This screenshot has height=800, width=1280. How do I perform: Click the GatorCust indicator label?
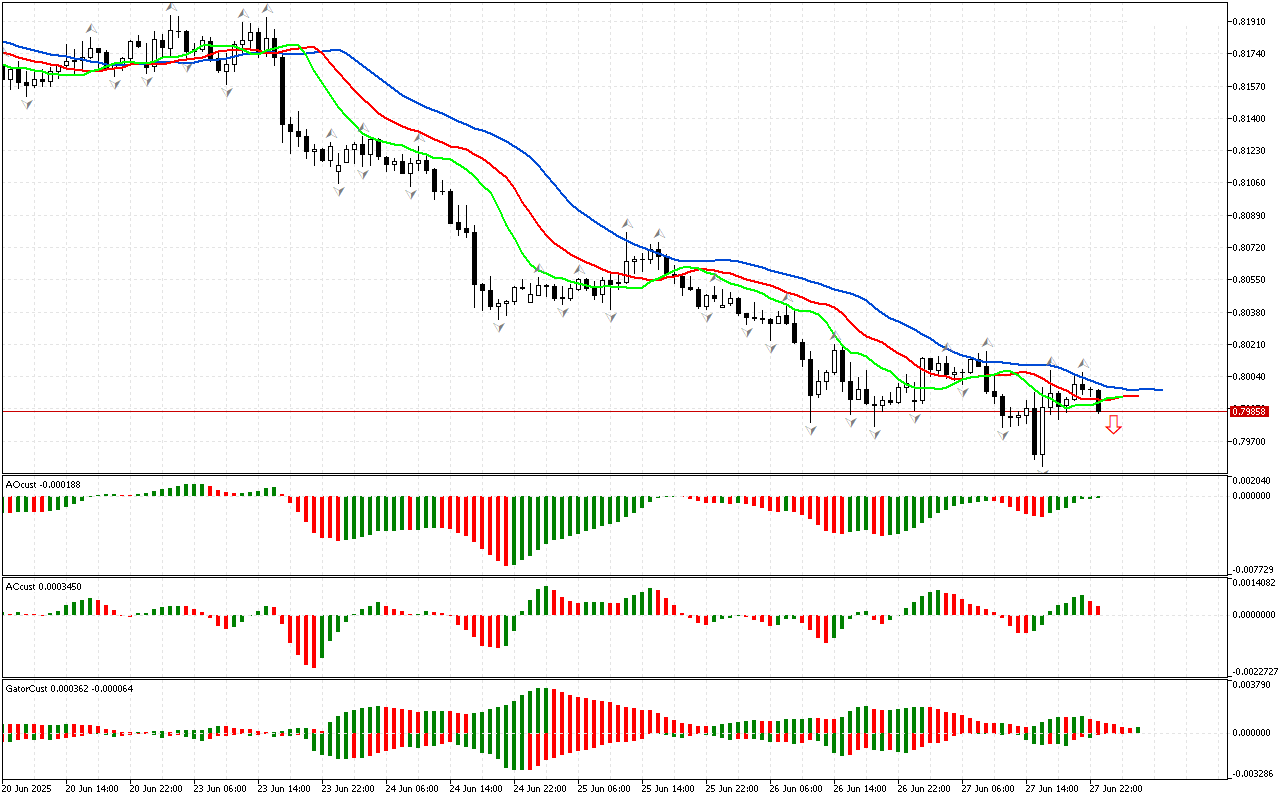tap(69, 688)
